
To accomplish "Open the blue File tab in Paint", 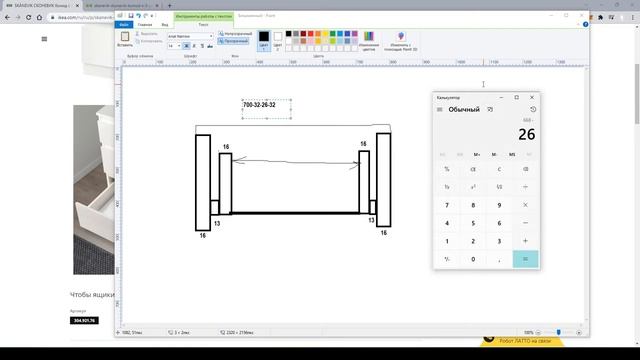I will pos(124,25).
